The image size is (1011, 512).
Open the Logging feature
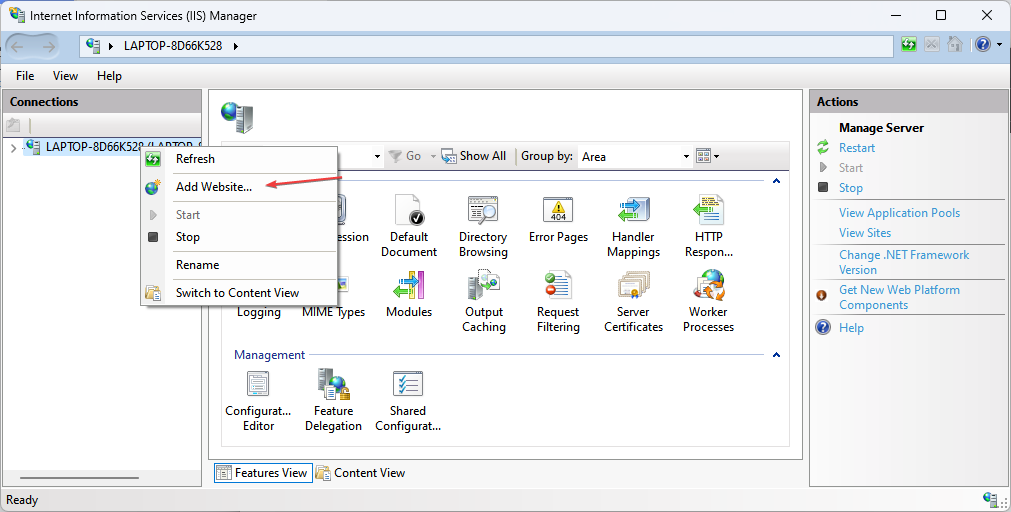[259, 312]
